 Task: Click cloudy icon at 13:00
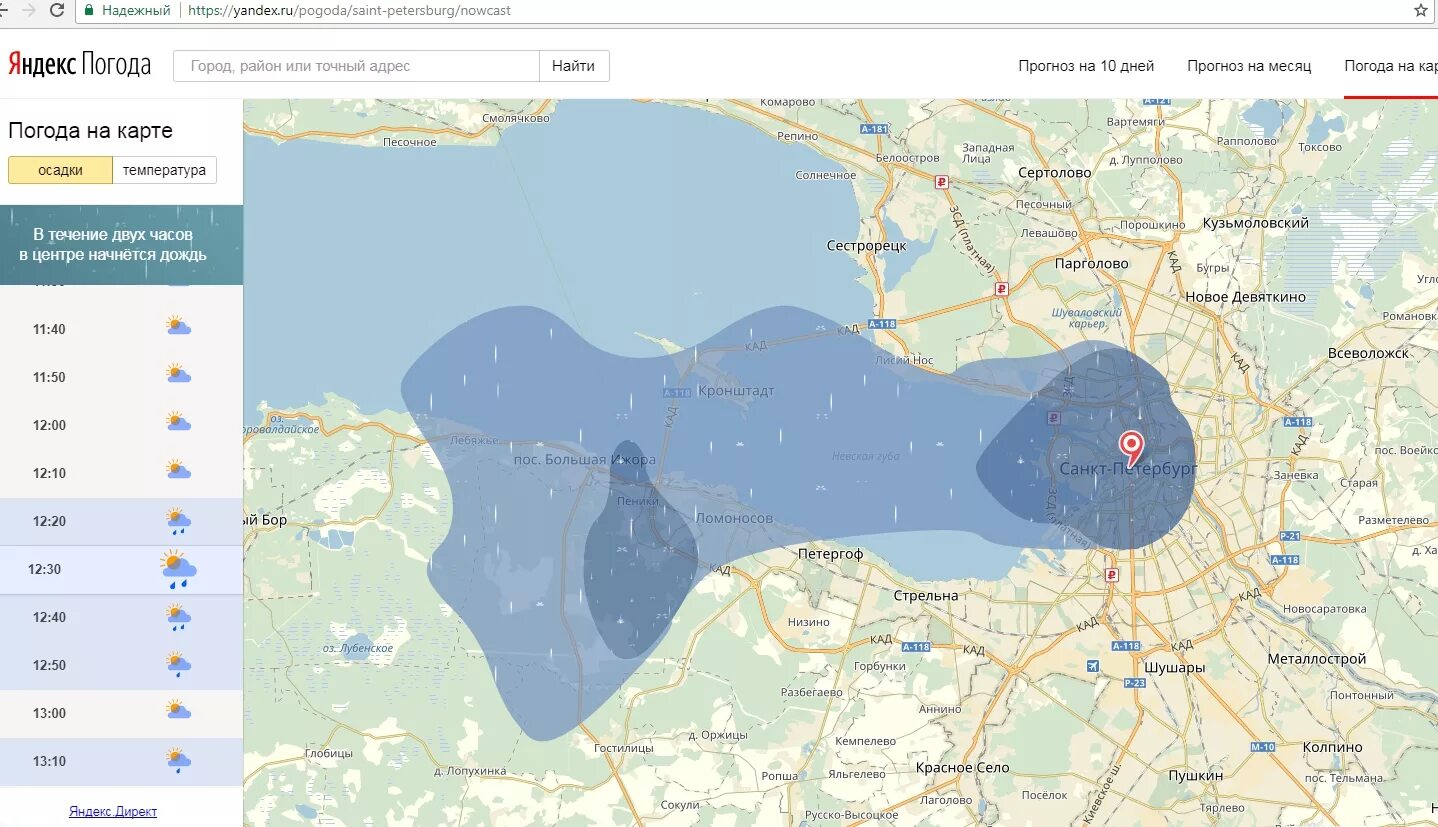pos(178,710)
